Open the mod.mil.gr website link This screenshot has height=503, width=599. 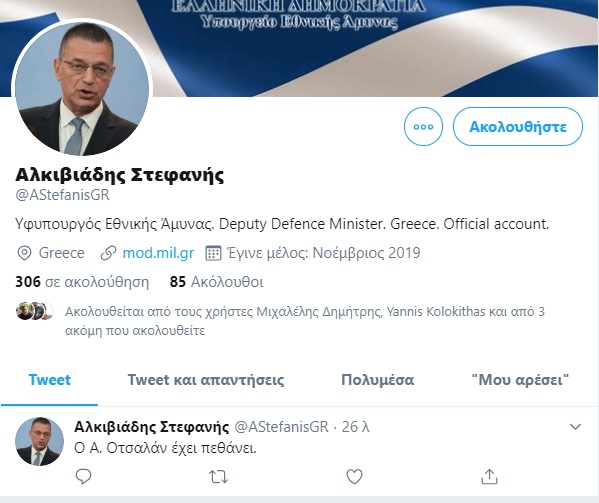(x=158, y=253)
